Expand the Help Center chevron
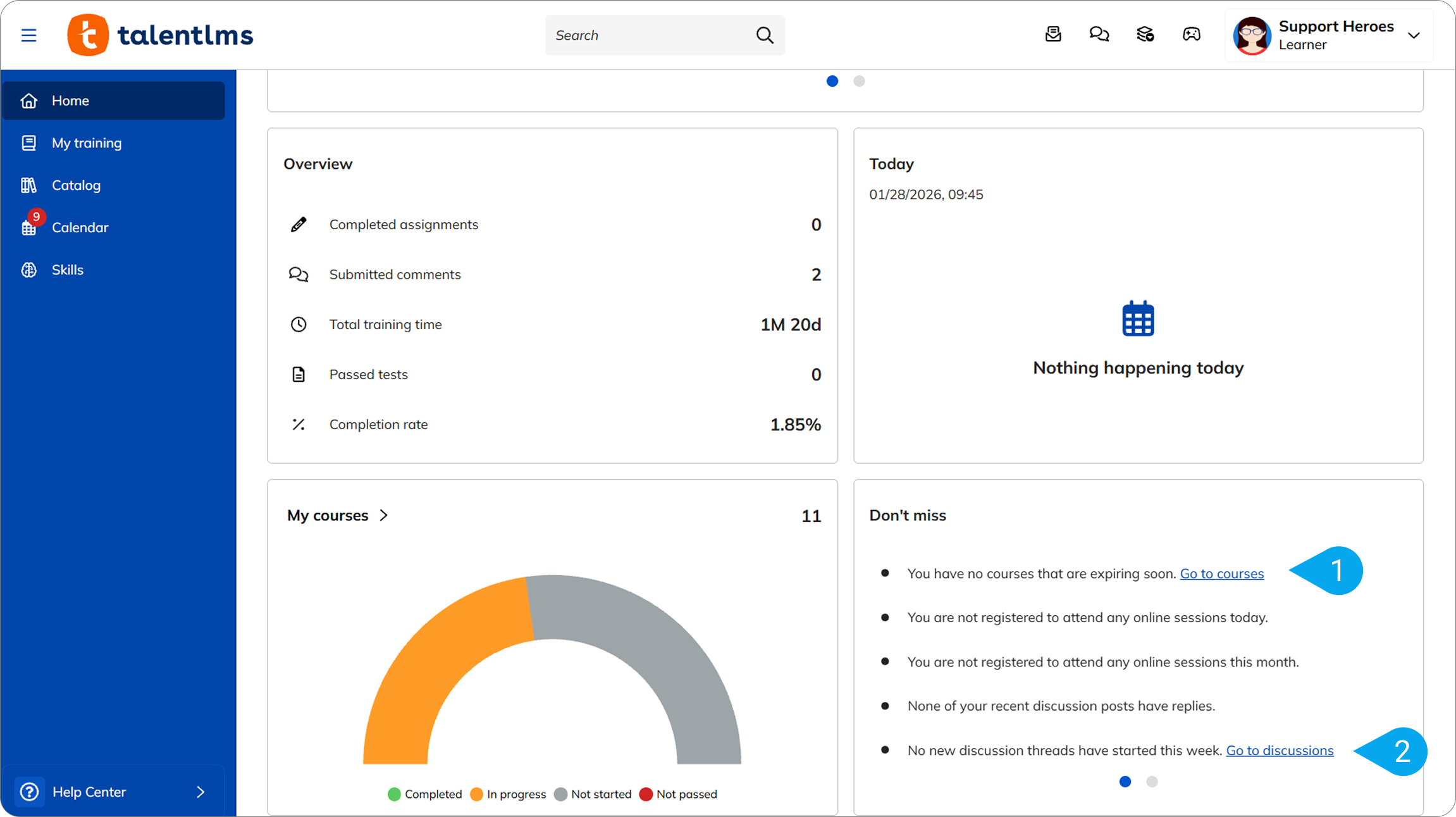The width and height of the screenshot is (1456, 817). pos(201,792)
